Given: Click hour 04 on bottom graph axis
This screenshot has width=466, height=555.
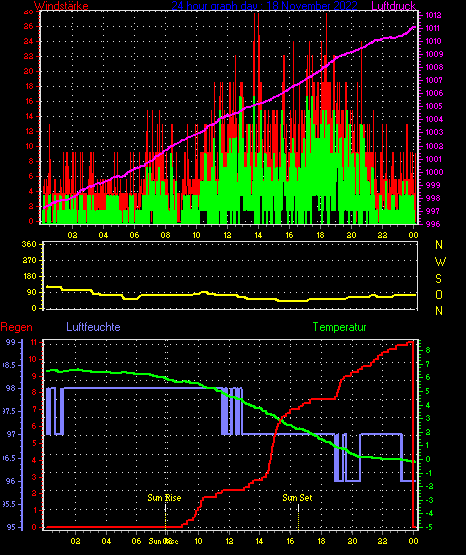Looking at the screenshot, I should [106, 541].
